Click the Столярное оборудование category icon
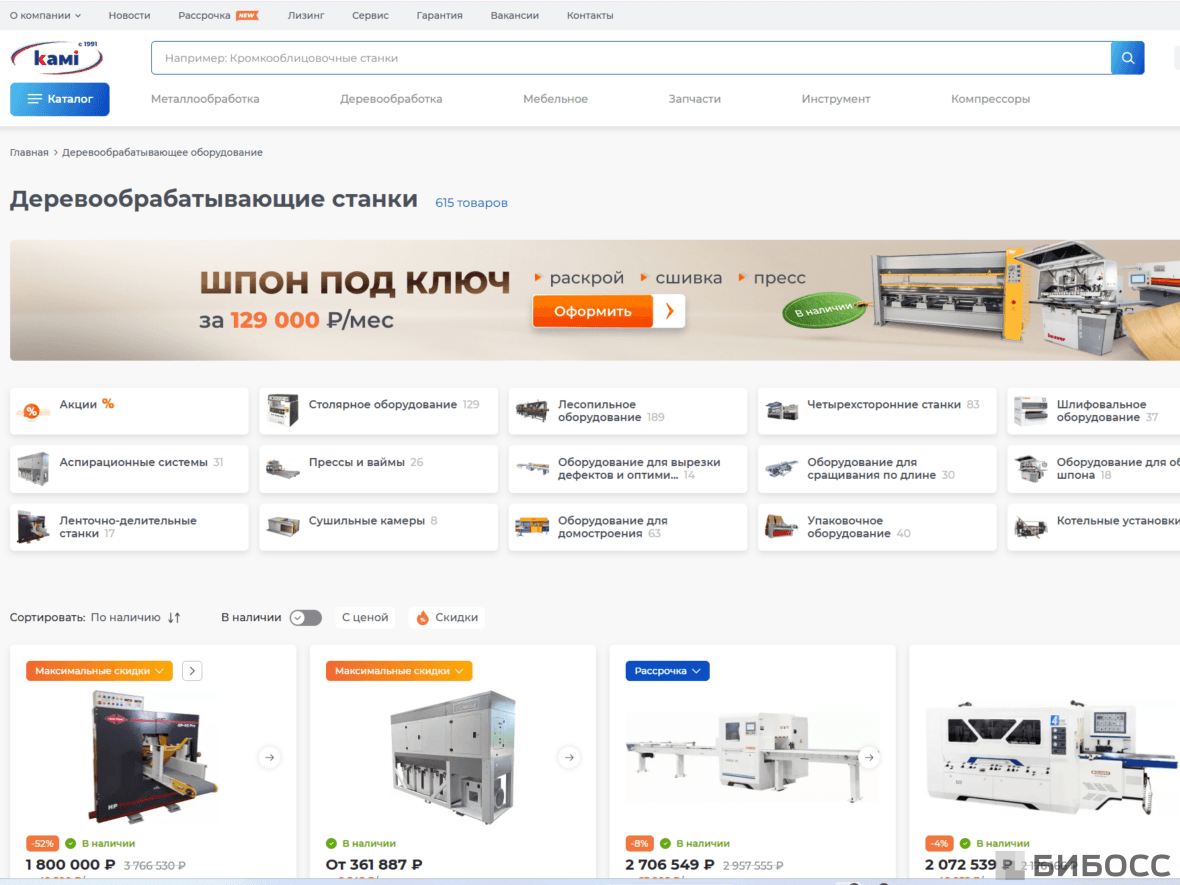Viewport: 1180px width, 885px height. pos(282,410)
